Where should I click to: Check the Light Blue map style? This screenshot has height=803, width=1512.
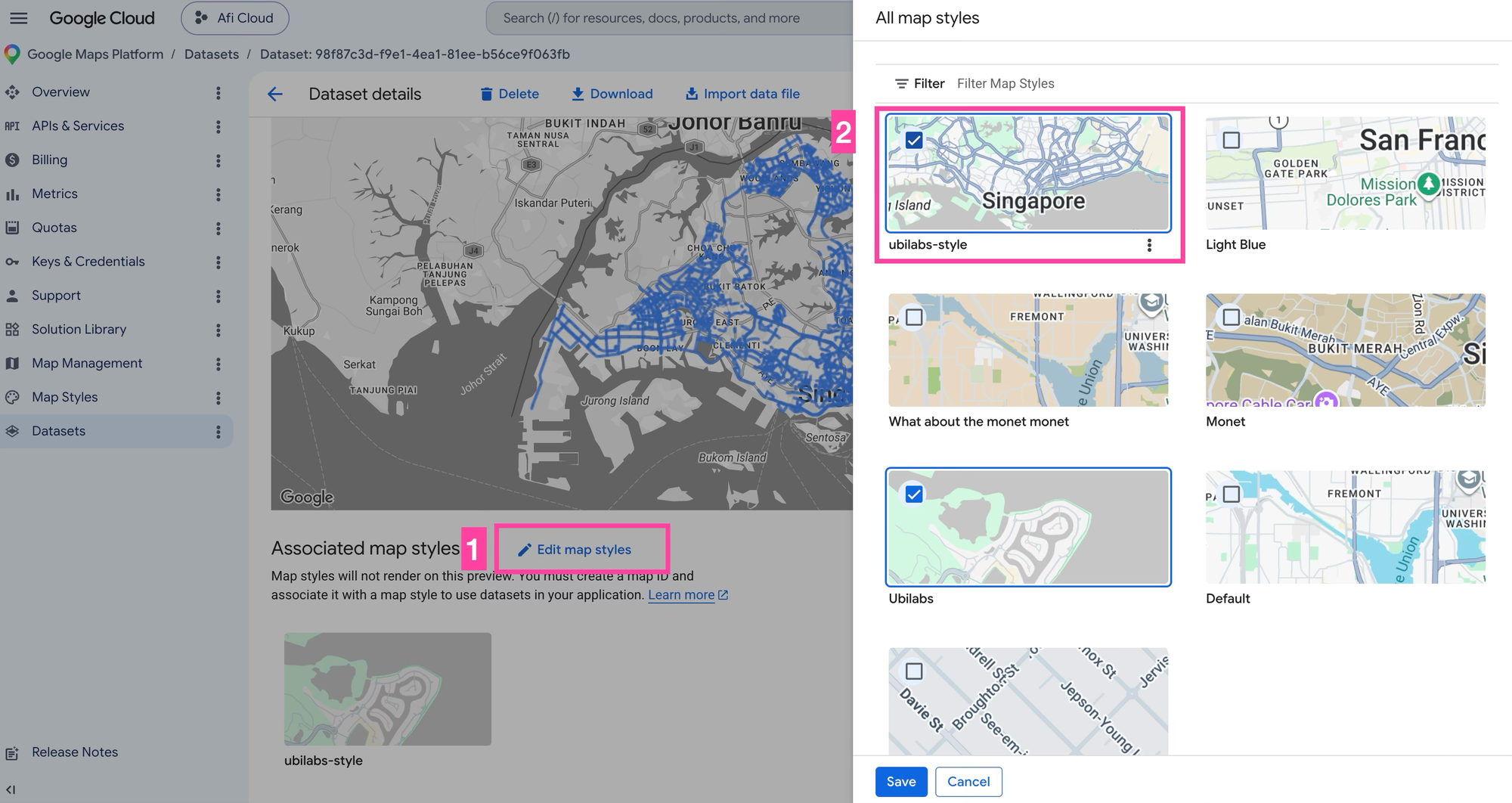(x=1232, y=140)
